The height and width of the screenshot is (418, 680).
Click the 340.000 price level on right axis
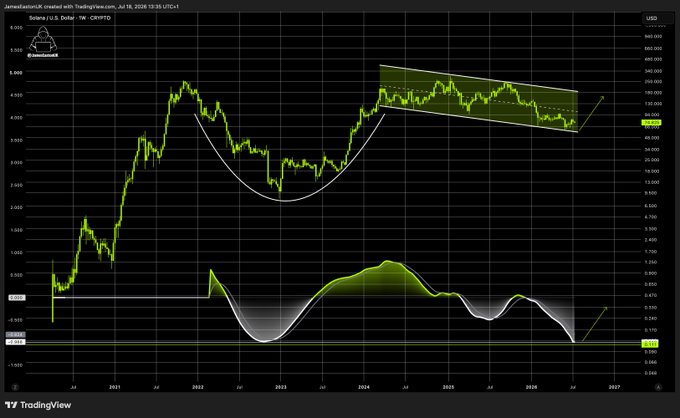coord(653,71)
